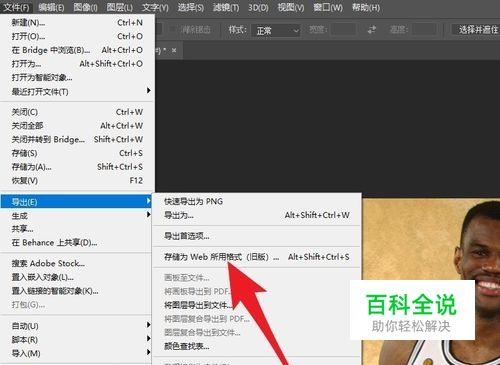The image size is (500, 365).
Task: Open the 图像(I) menu
Action: coord(85,7)
